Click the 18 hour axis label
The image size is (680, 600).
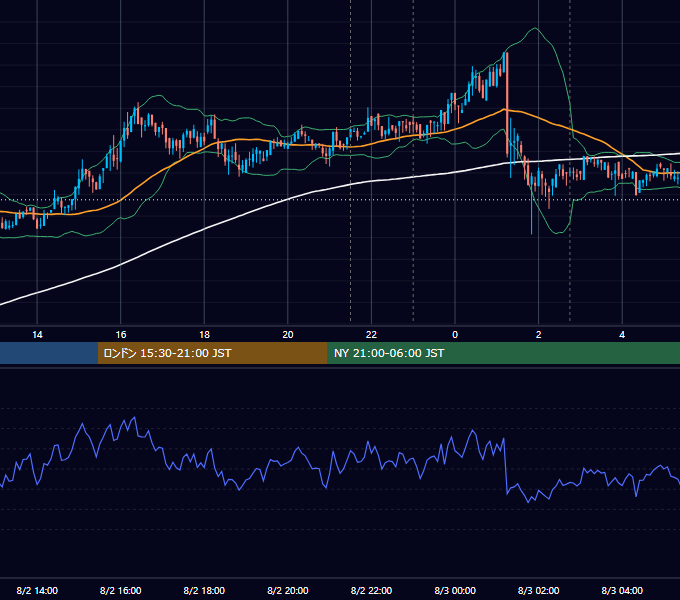click(x=204, y=335)
